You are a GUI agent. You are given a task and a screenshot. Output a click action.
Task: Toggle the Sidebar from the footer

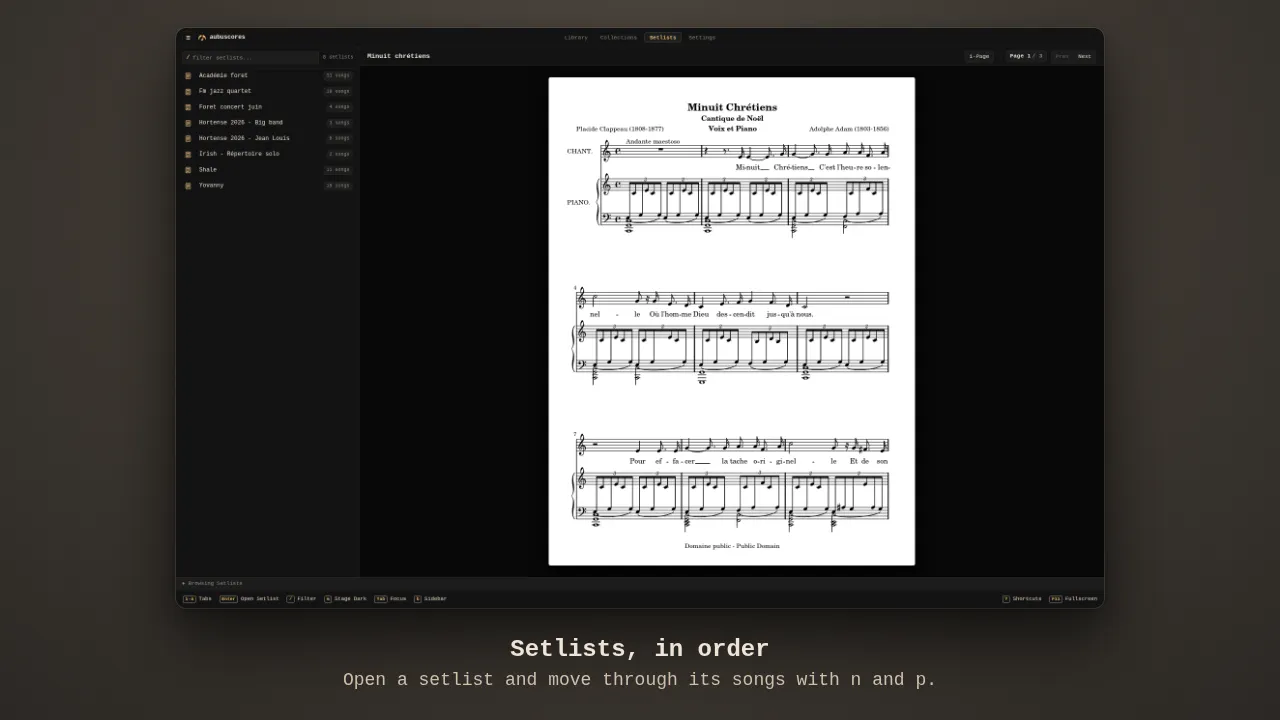(430, 599)
